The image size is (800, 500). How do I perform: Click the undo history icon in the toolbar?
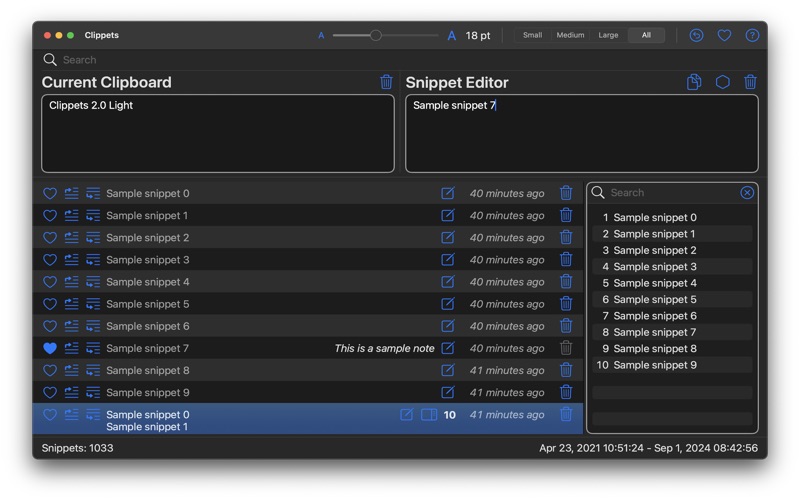[696, 35]
